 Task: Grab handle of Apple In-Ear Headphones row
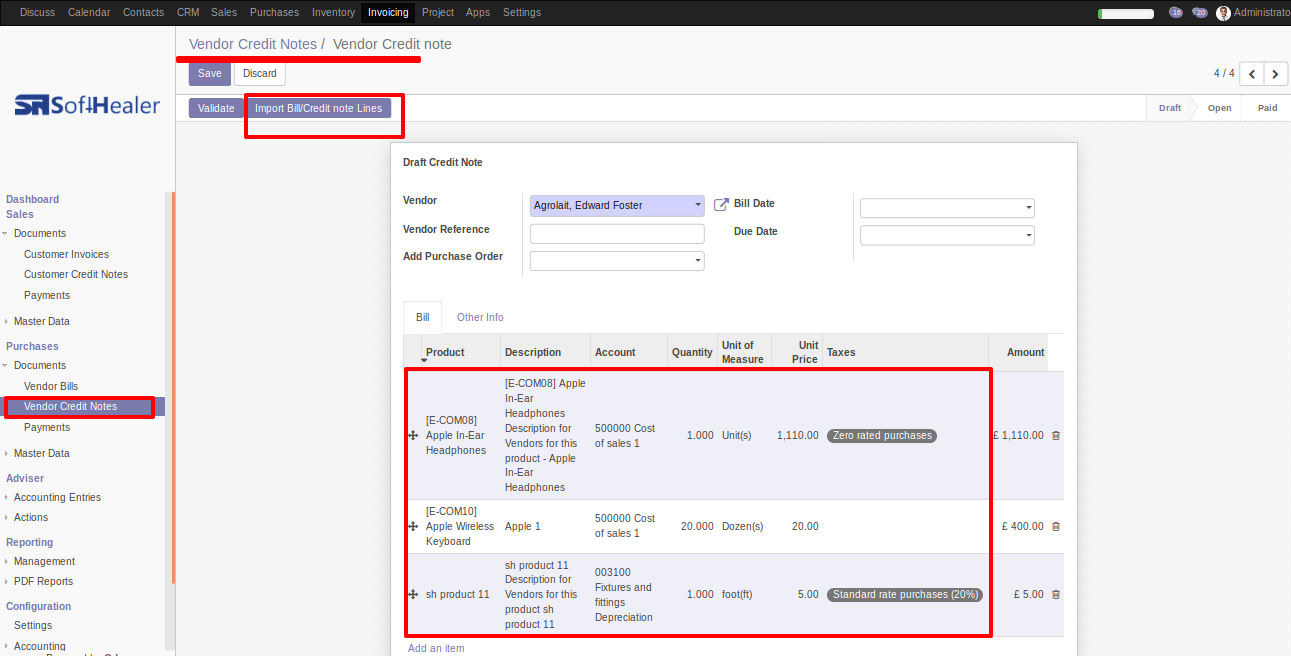(413, 436)
